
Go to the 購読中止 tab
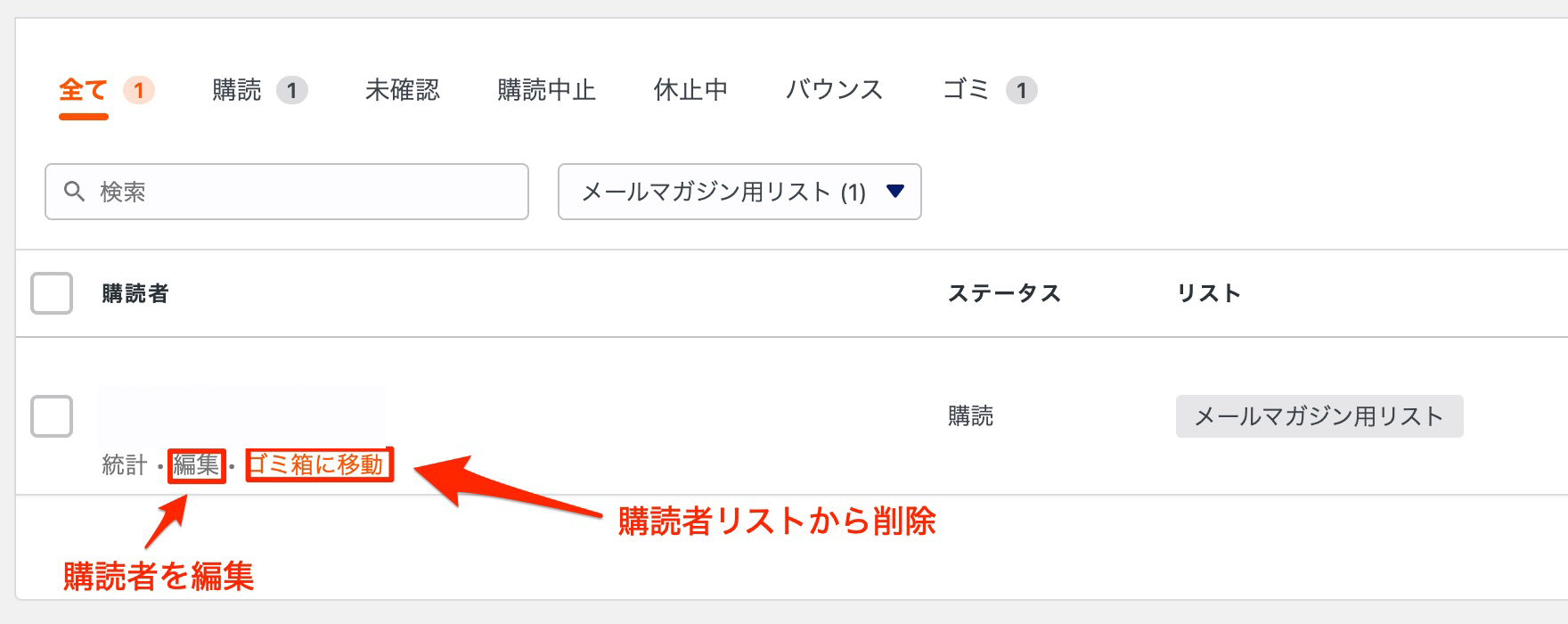[x=546, y=90]
